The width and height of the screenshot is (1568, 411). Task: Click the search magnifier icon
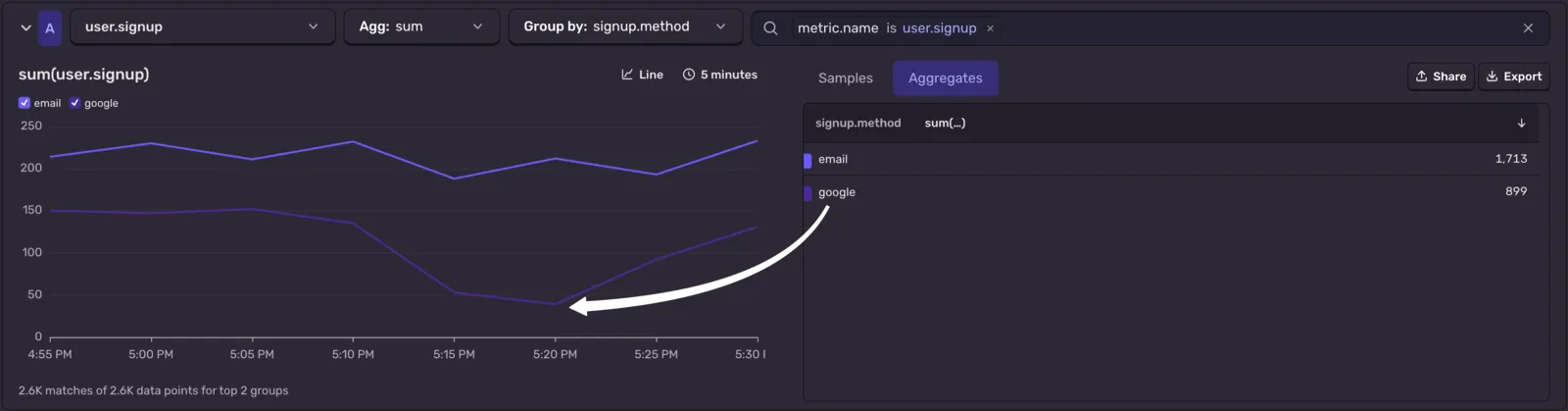770,28
